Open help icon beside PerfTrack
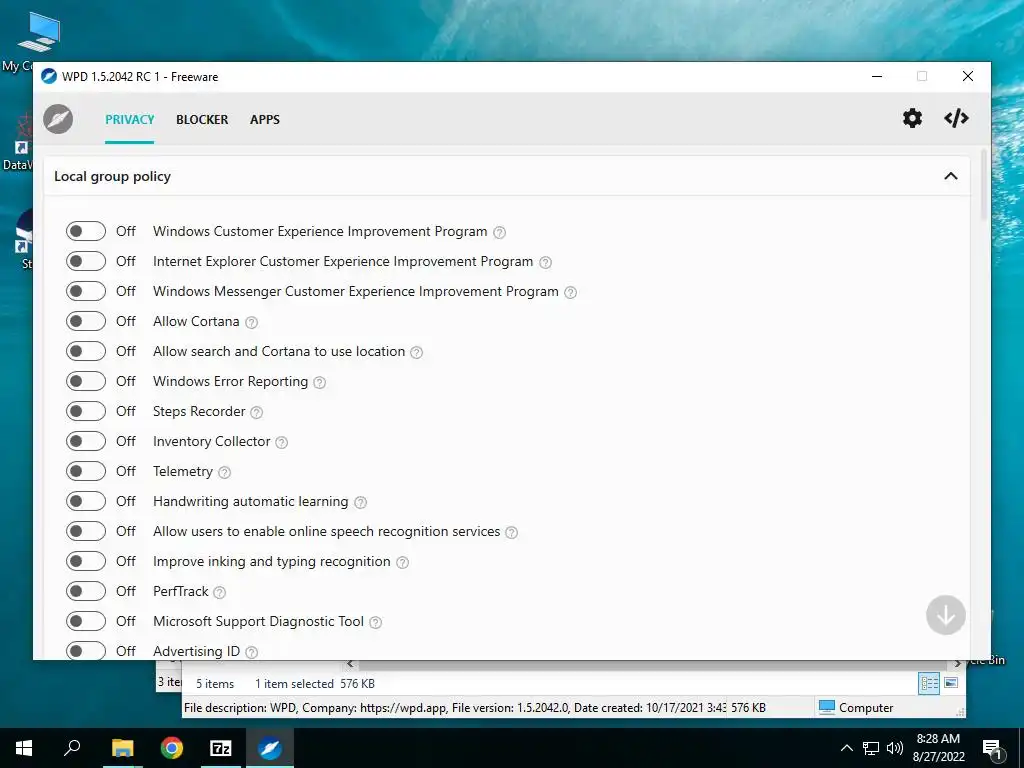 click(220, 593)
